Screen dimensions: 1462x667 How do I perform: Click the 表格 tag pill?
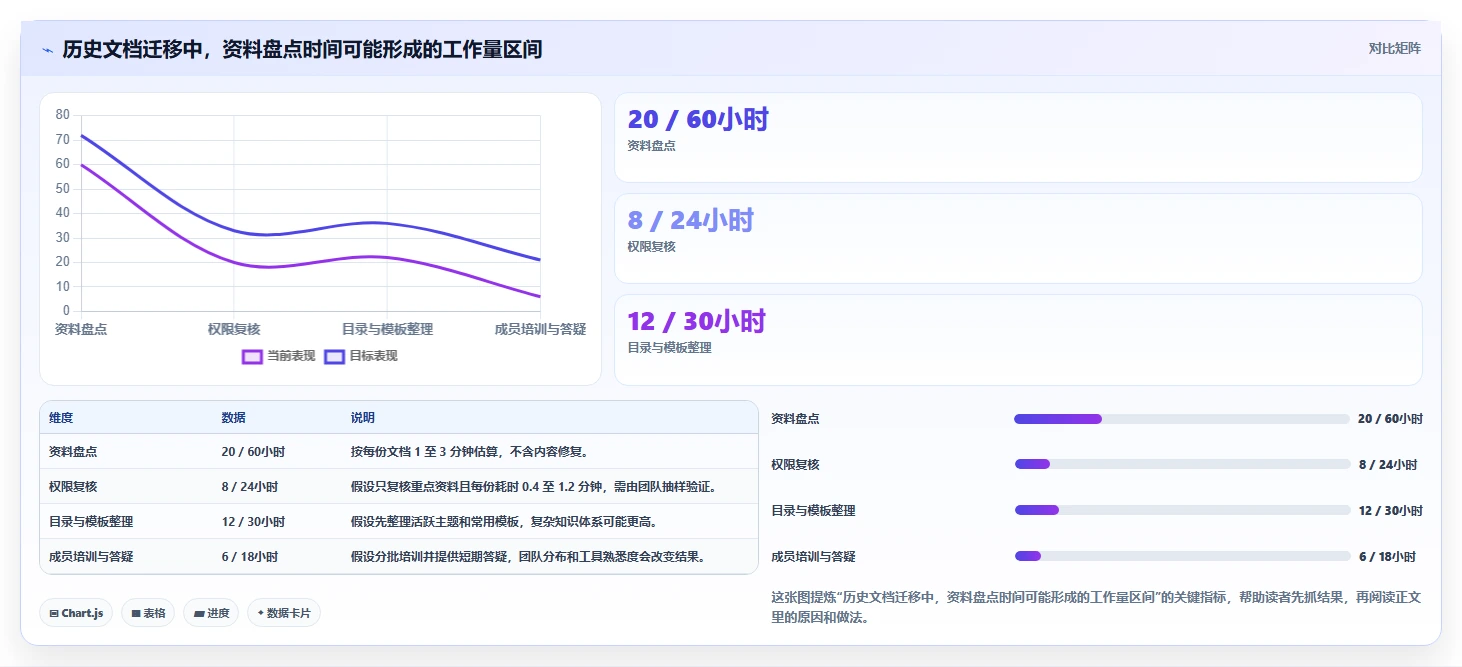click(148, 613)
